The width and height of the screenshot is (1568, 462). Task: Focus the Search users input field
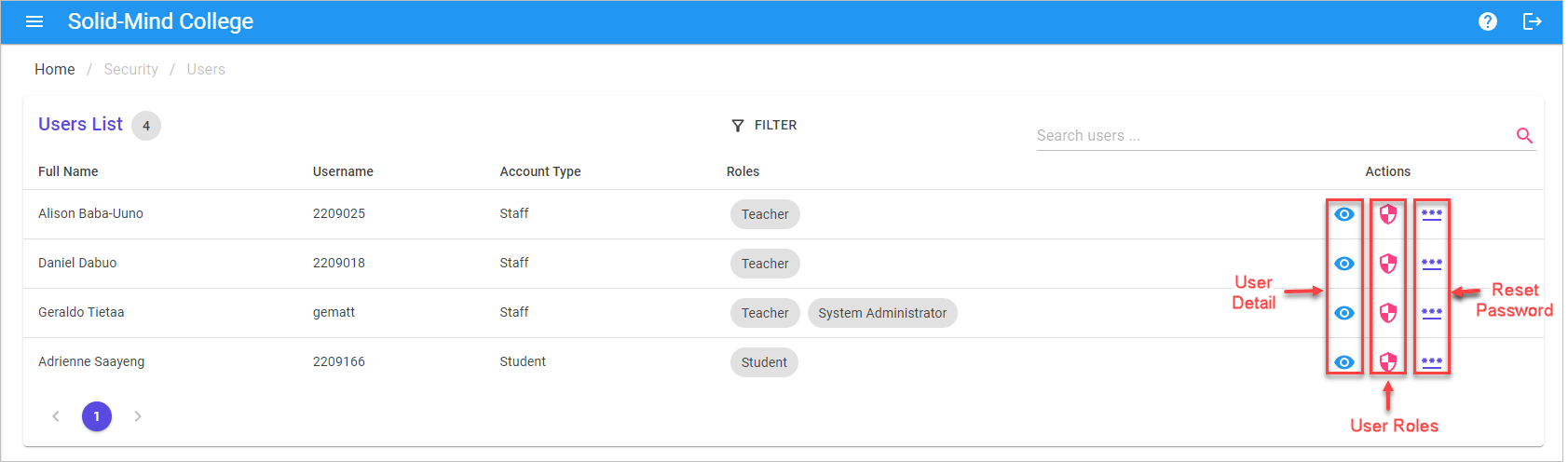pyautogui.click(x=1274, y=136)
